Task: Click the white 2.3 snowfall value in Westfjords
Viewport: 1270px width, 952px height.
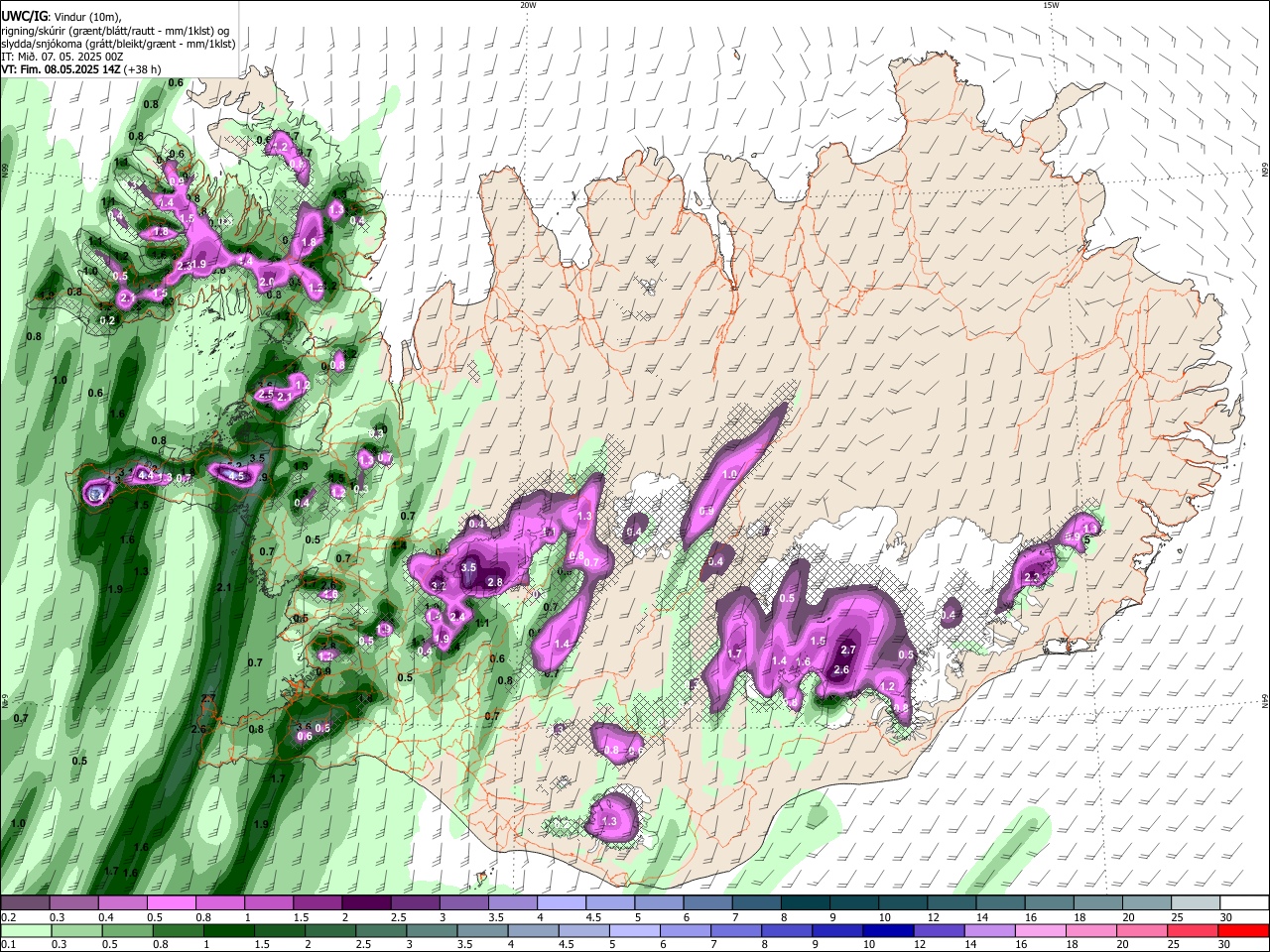Action: 184,266
